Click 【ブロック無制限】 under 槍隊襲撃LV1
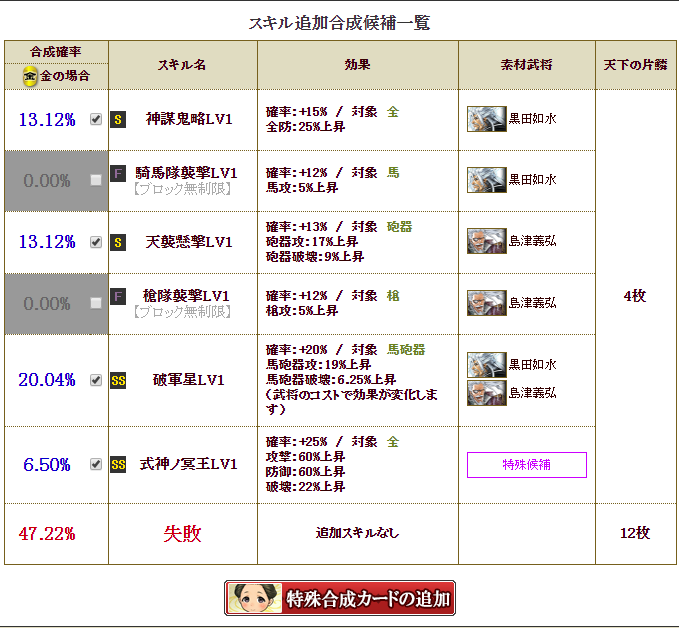The height and width of the screenshot is (628, 679). (182, 312)
